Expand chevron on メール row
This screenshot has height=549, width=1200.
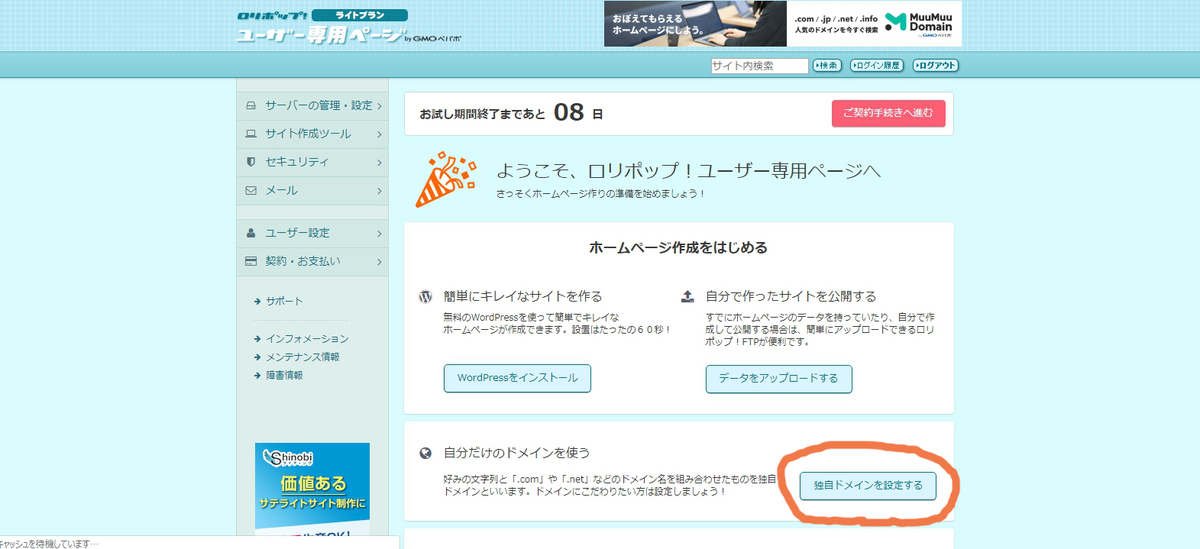[379, 190]
